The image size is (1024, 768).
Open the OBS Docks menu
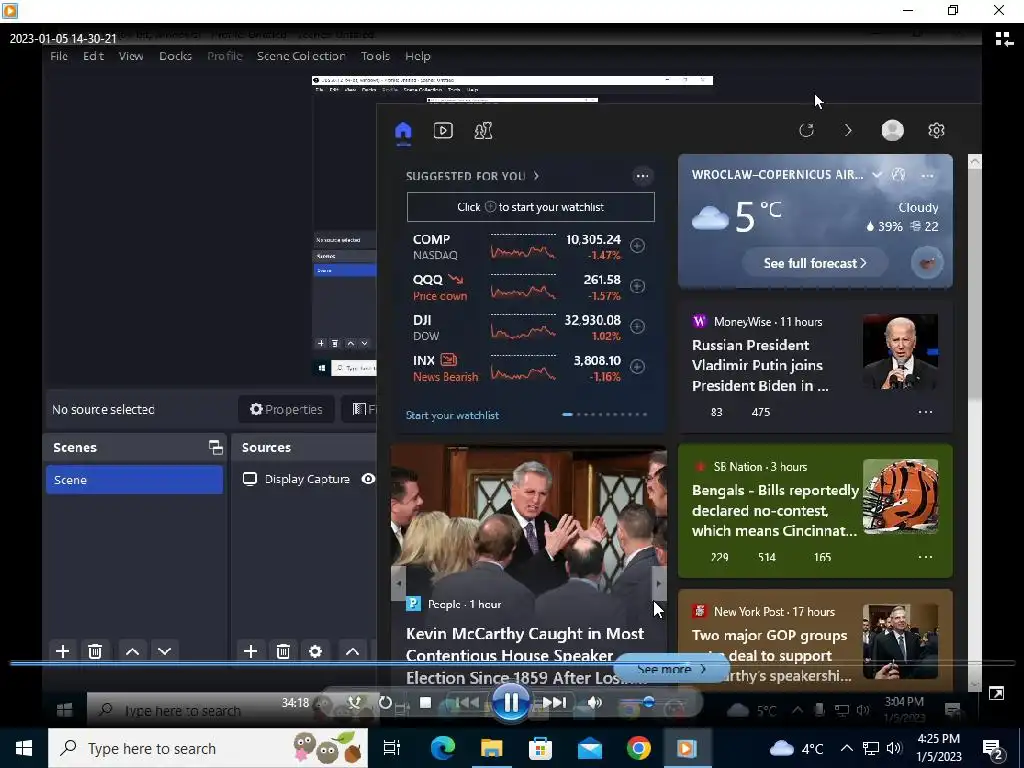pyautogui.click(x=176, y=56)
